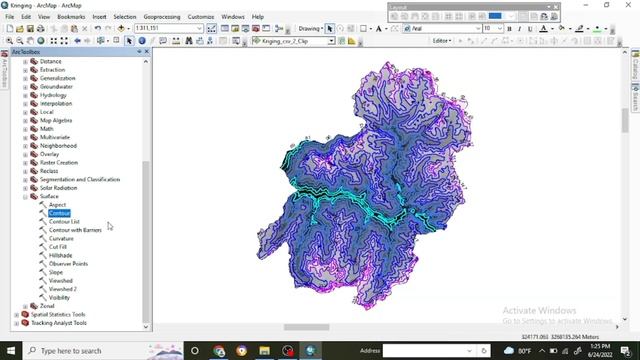Choose the rectangle drawing tool

(363, 29)
